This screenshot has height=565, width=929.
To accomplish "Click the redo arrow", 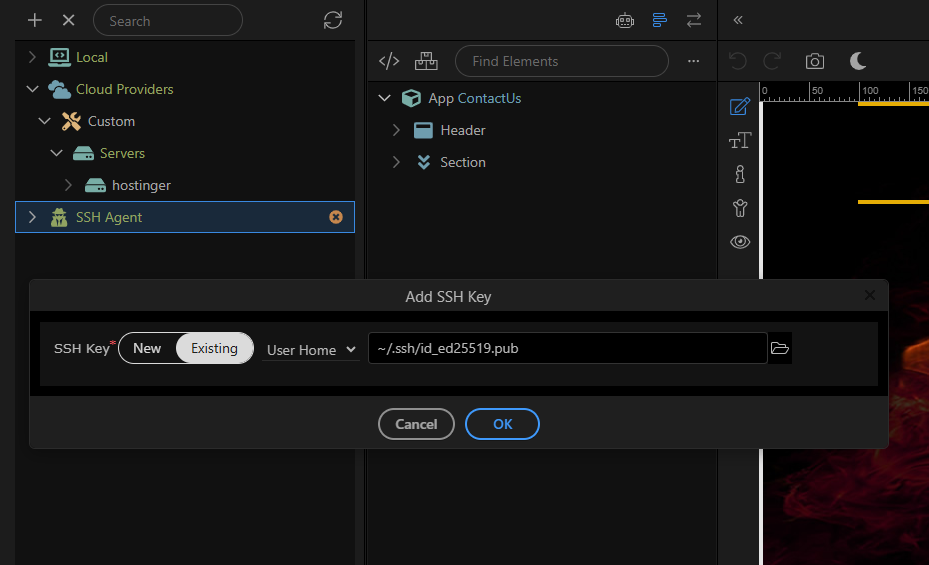I will tap(773, 61).
